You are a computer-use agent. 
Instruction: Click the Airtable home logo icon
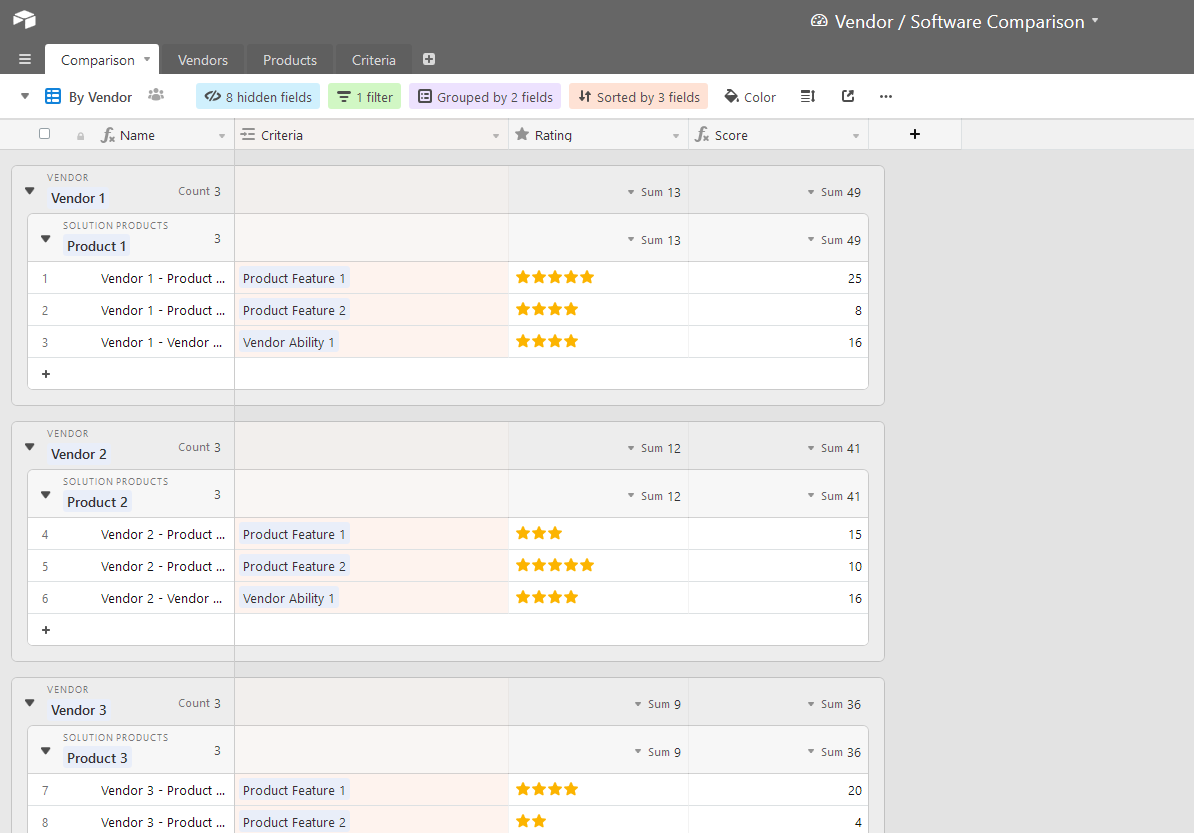point(24,20)
